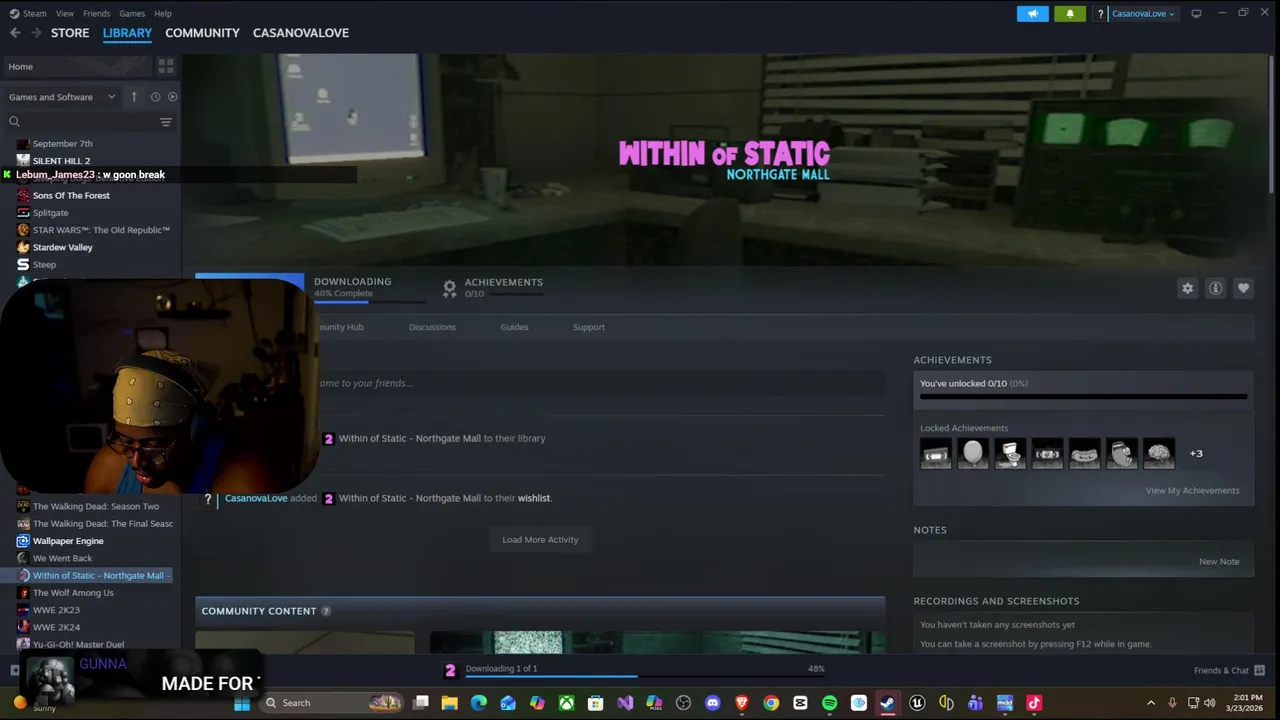This screenshot has width=1280, height=720.
Task: Select Wallpaper Engine in library
Action: coord(68,541)
